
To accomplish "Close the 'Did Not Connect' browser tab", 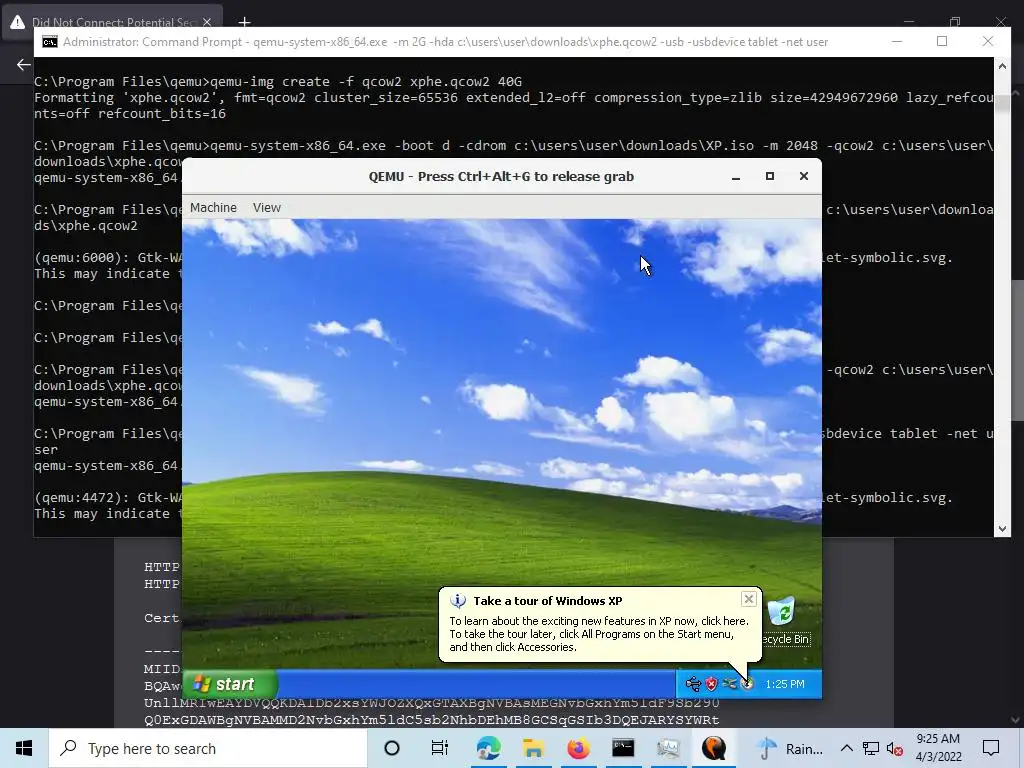I will (x=207, y=22).
